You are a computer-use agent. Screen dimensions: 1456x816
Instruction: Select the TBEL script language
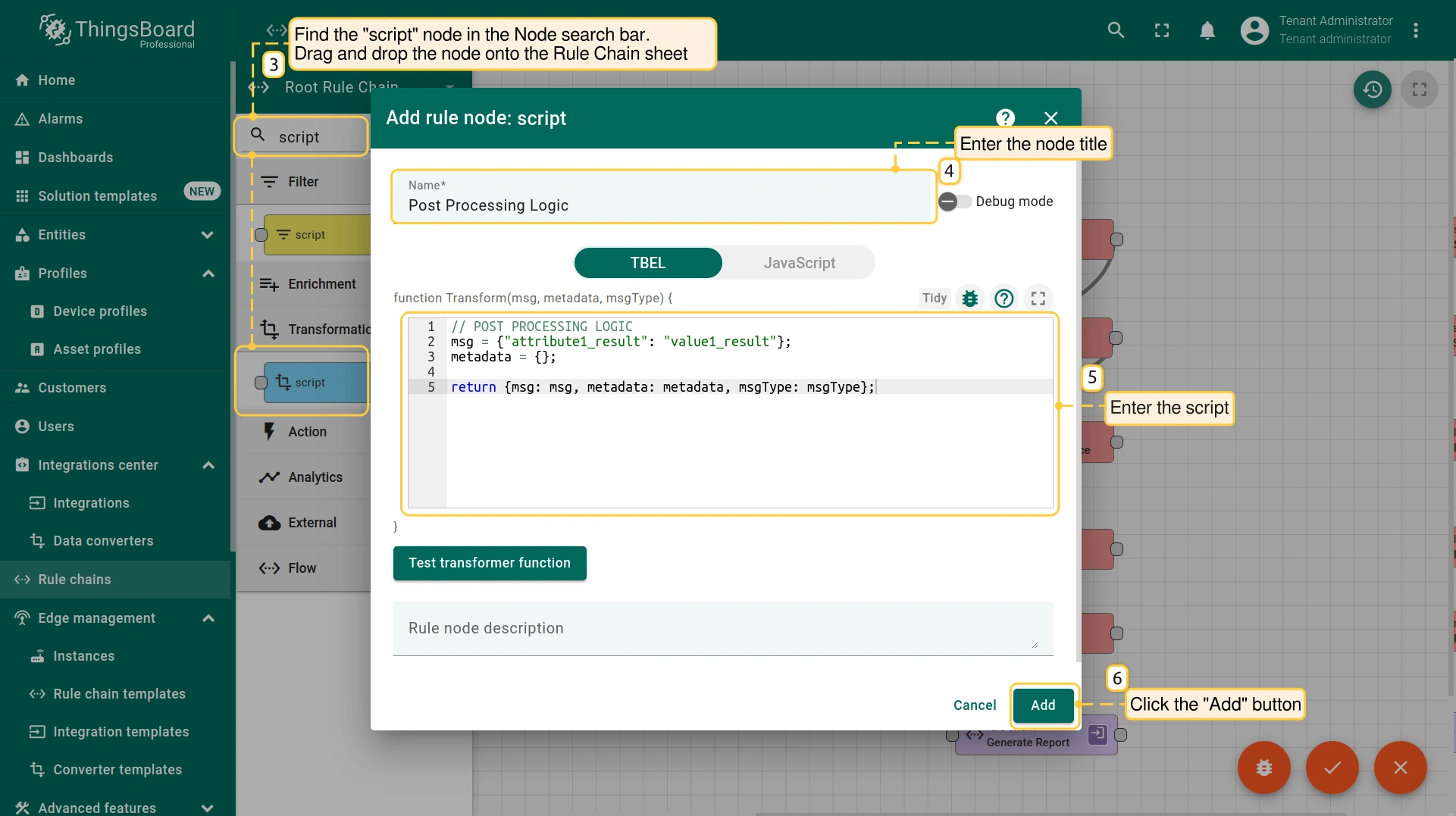(x=647, y=263)
